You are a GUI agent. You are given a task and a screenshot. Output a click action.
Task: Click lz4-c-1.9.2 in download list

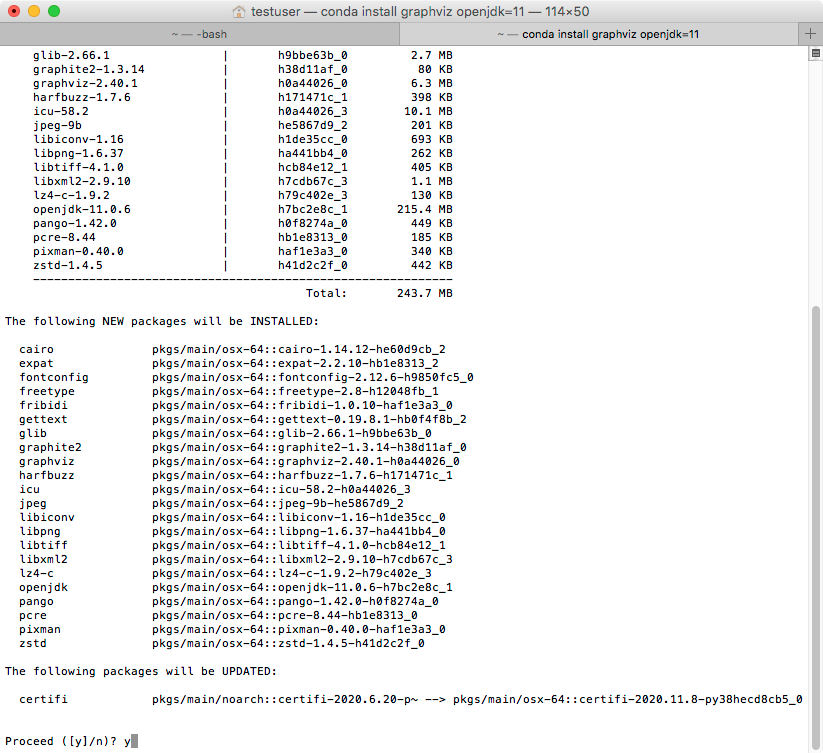click(71, 195)
